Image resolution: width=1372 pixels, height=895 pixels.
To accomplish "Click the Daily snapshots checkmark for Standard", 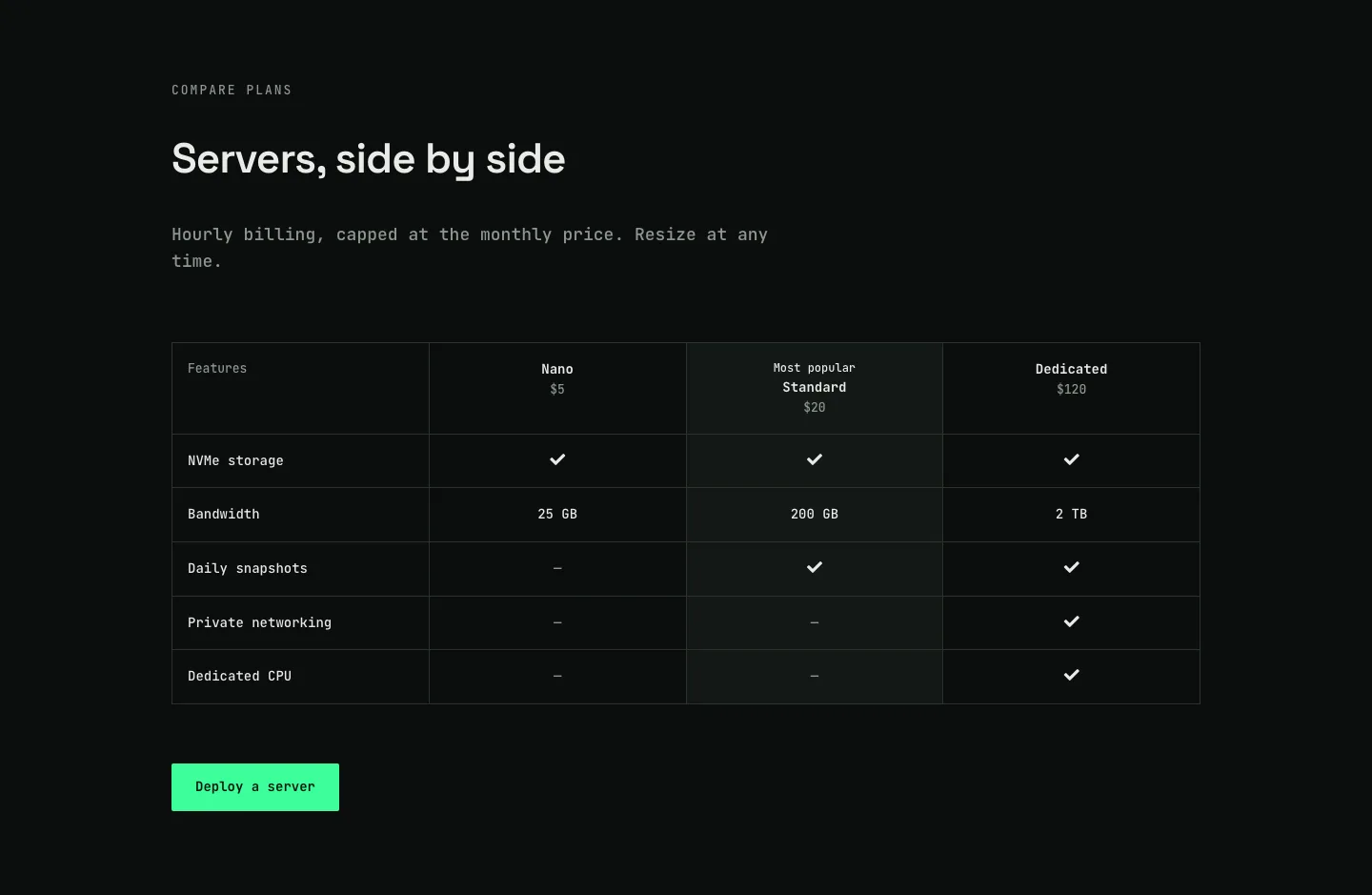I will pos(815,567).
